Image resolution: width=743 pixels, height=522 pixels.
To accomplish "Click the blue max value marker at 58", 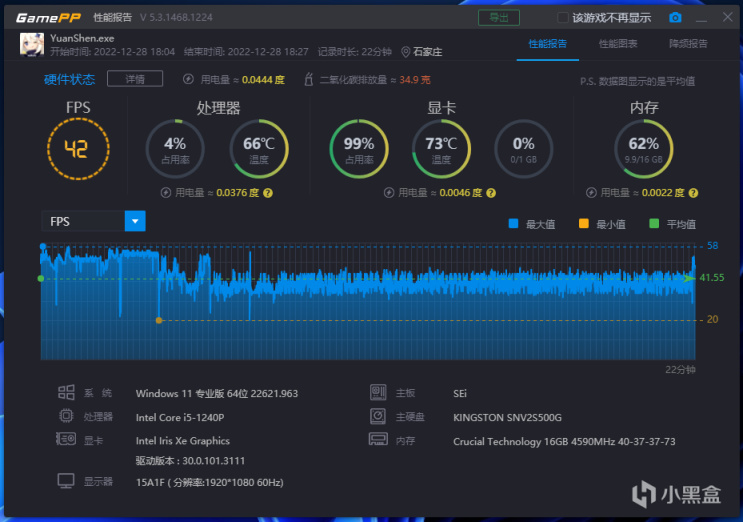I will [x=43, y=246].
